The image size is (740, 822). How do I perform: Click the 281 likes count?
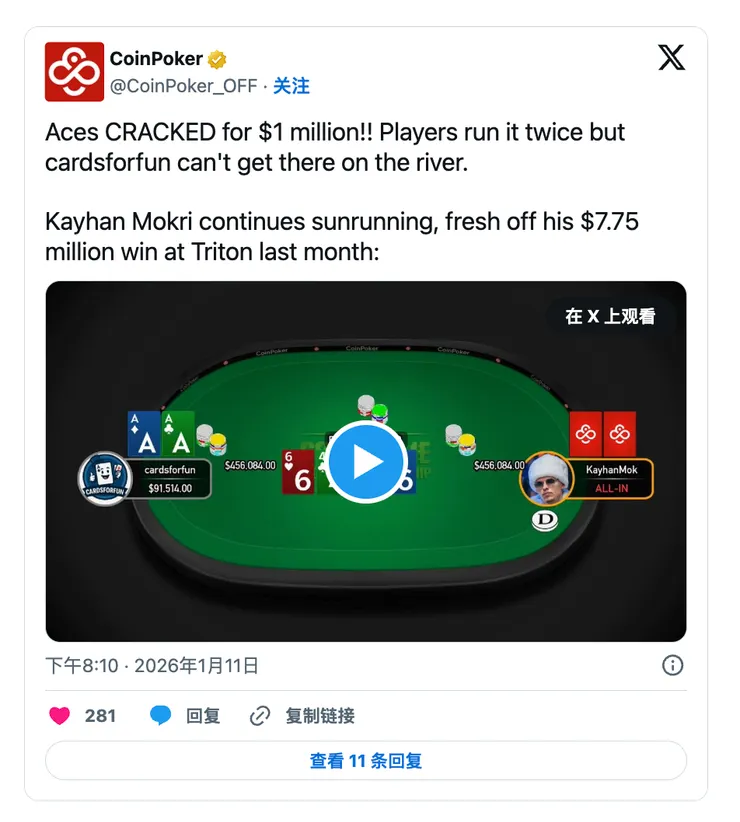click(100, 716)
